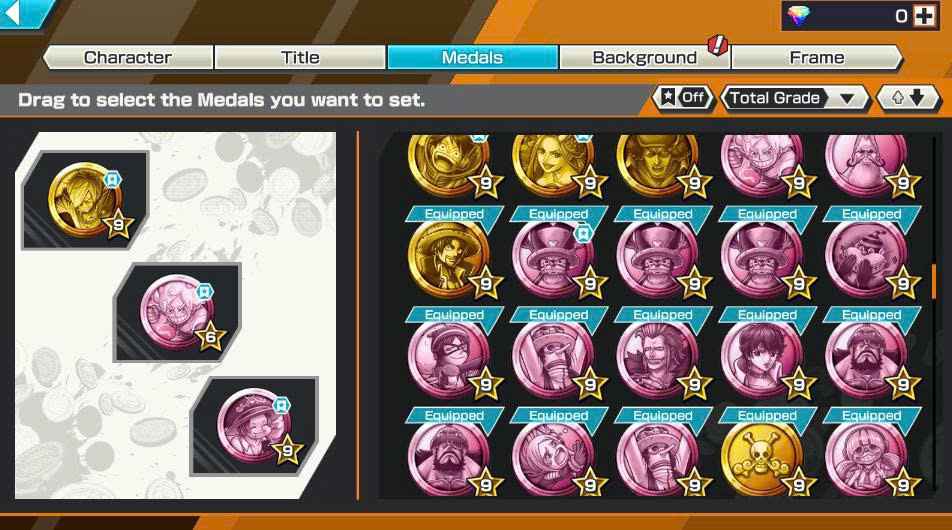Tap the rainbow gem currency icon
952x530 pixels.
pyautogui.click(x=798, y=16)
